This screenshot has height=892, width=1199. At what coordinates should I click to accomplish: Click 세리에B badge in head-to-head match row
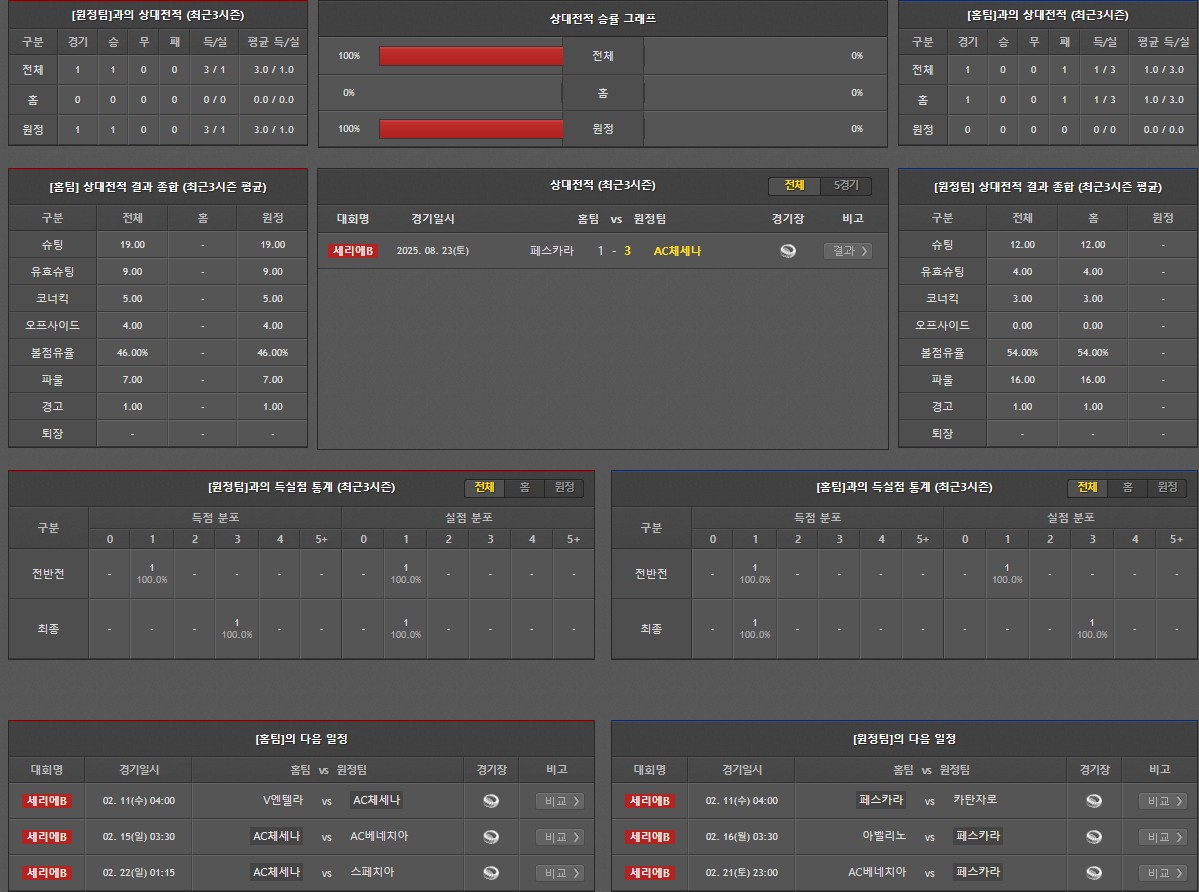pos(352,251)
